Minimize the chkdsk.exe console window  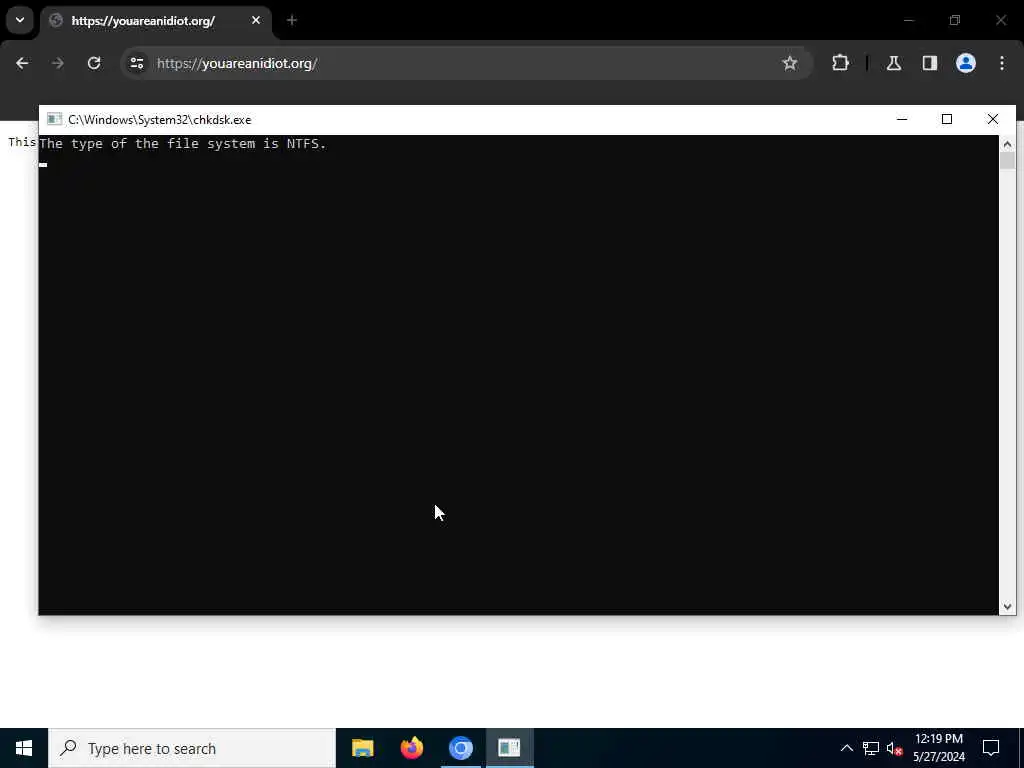click(x=902, y=119)
